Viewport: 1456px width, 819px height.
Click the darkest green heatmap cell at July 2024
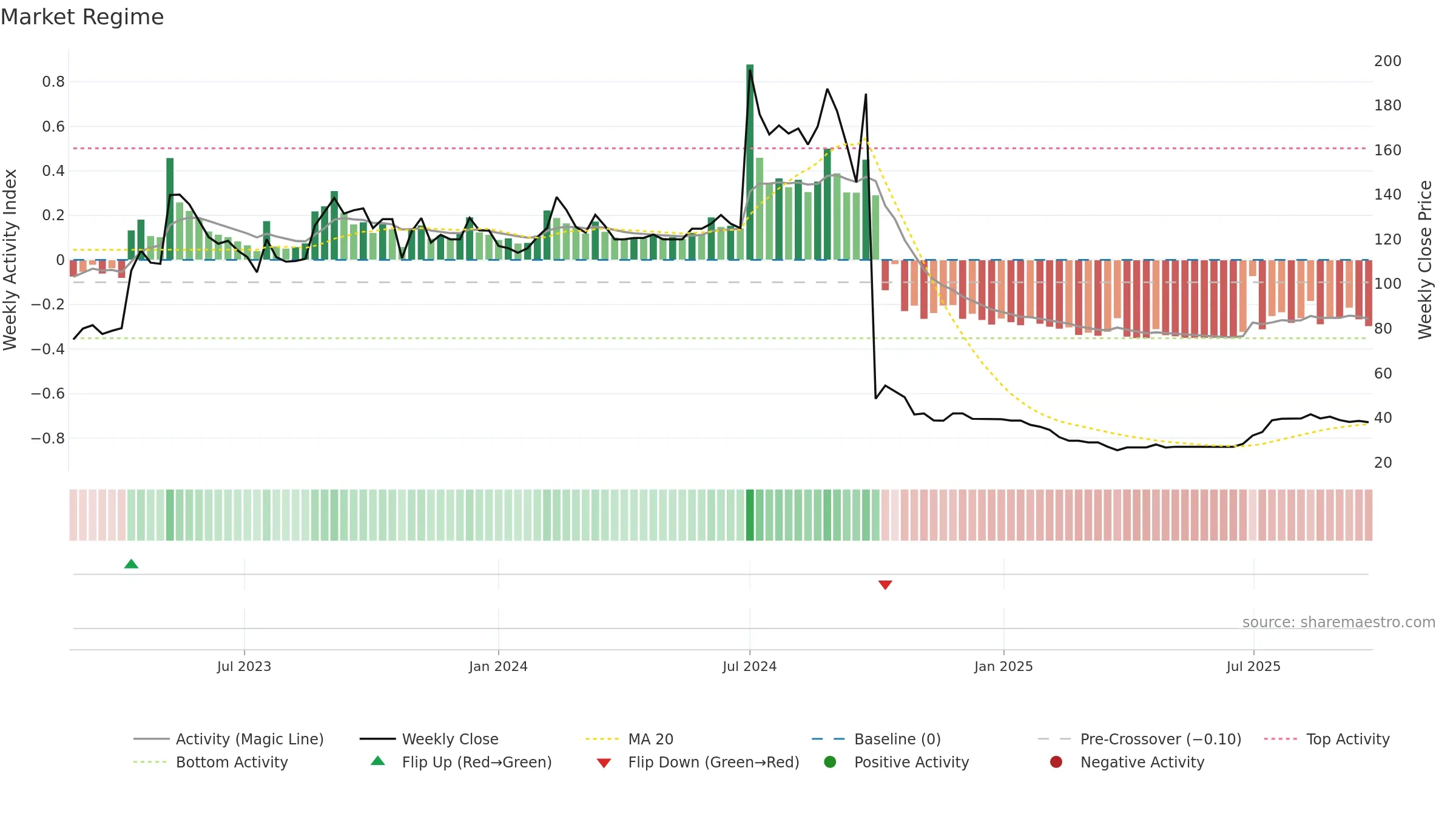tap(750, 515)
